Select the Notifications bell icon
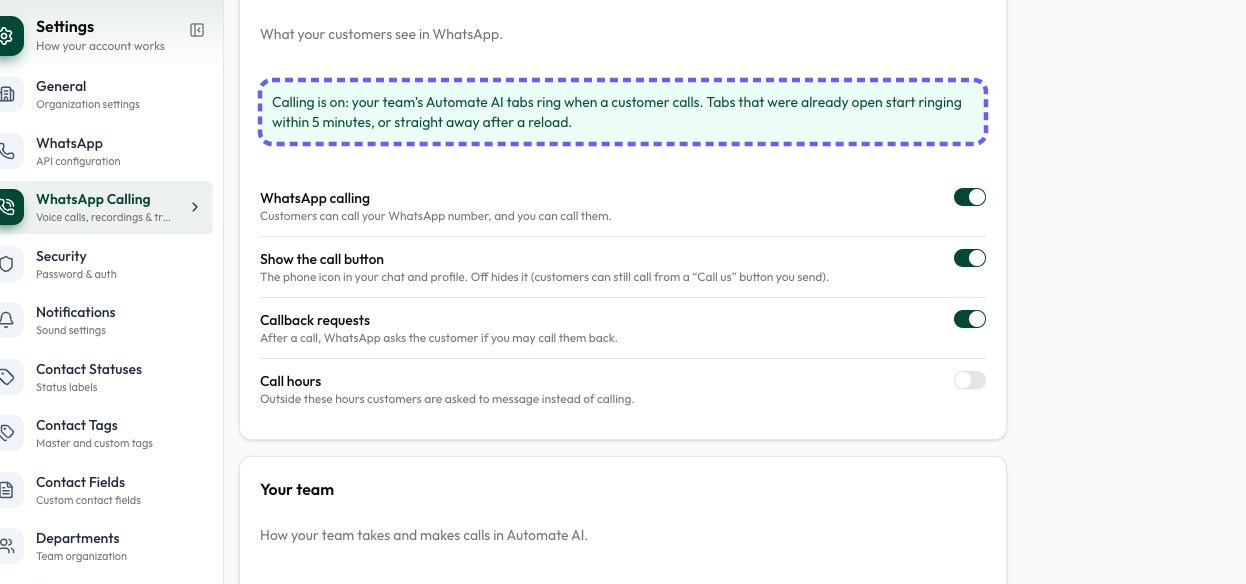The width and height of the screenshot is (1246, 584). tap(8, 320)
